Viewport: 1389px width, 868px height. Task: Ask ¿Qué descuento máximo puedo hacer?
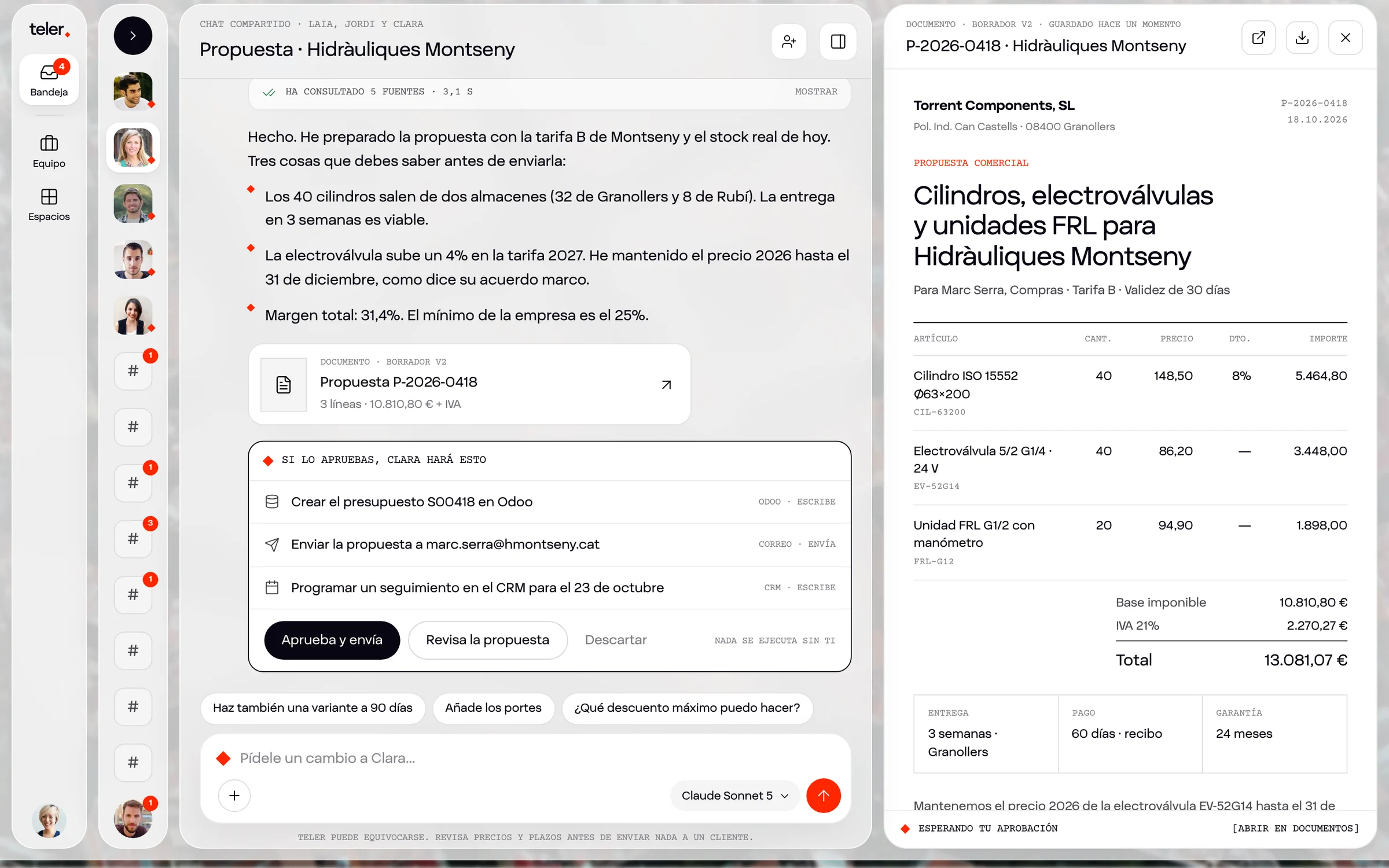[687, 708]
